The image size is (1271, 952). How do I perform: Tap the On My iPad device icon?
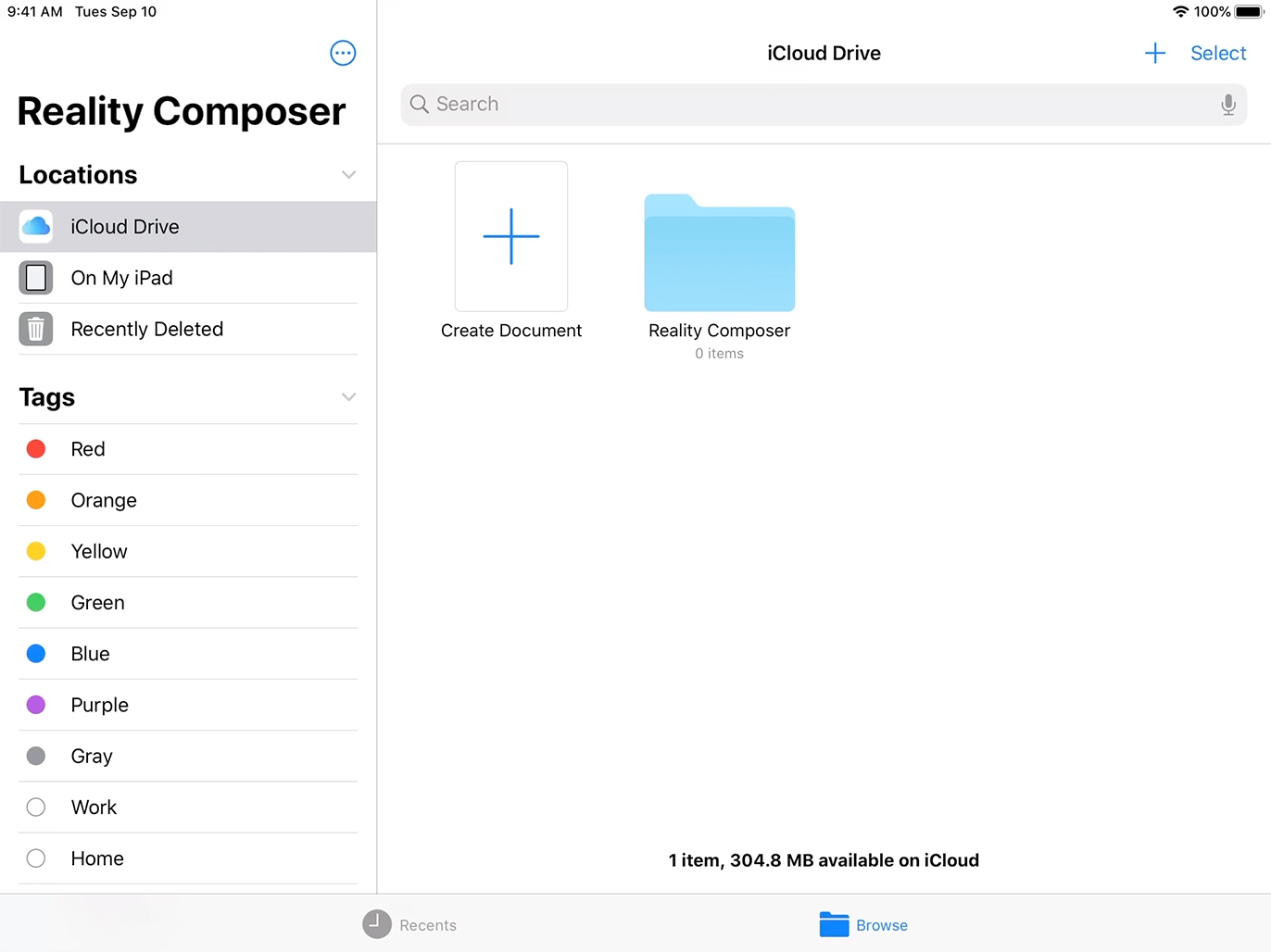pos(36,278)
